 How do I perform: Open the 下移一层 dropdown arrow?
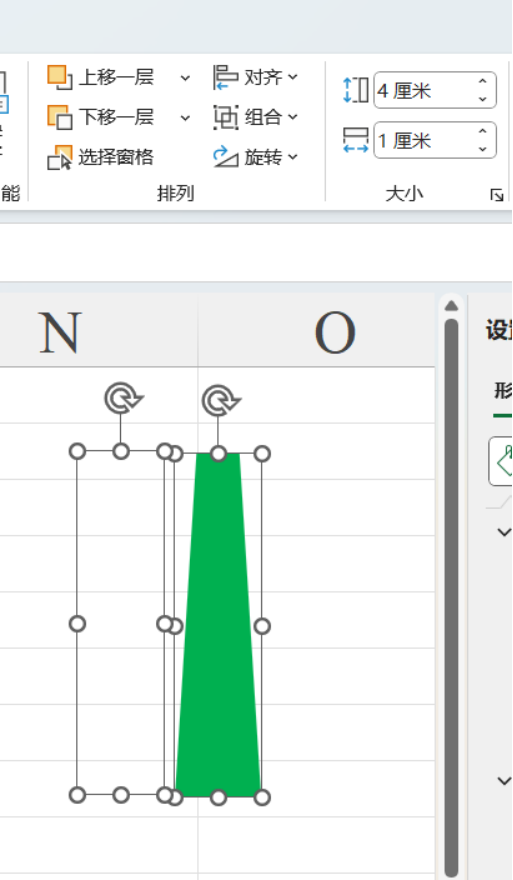point(185,118)
